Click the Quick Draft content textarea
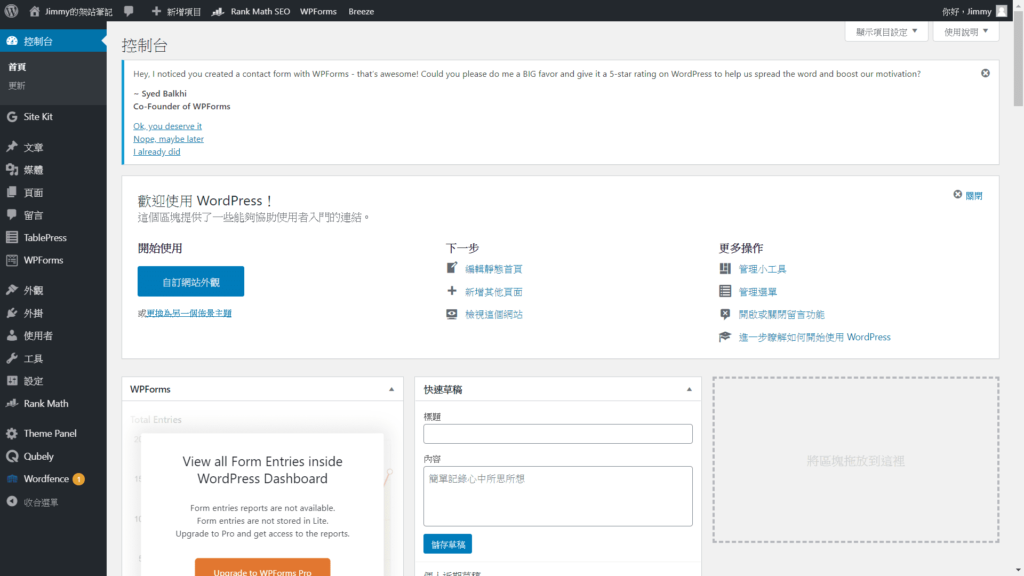 [x=558, y=496]
